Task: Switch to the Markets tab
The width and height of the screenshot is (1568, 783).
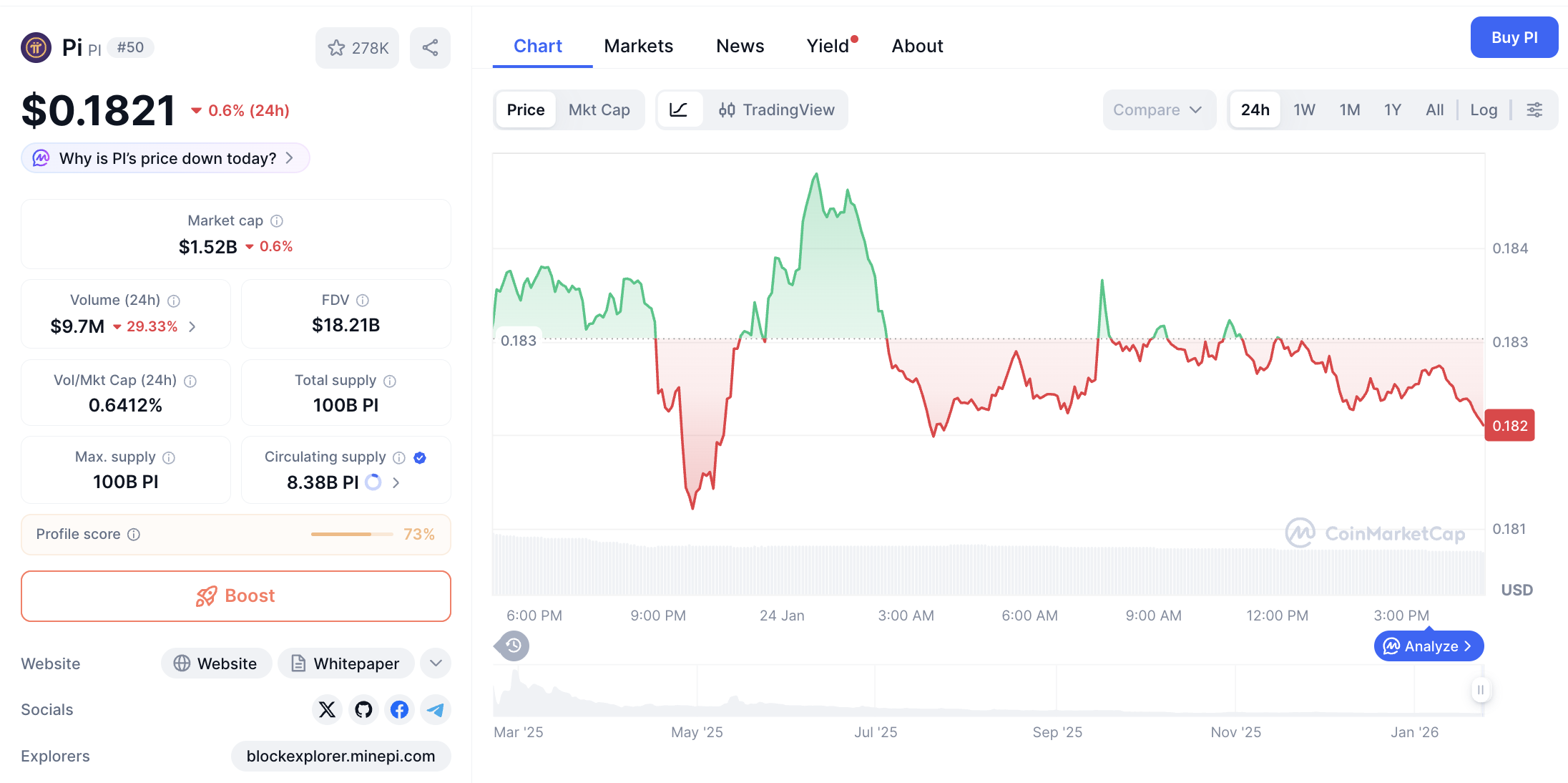Action: 639,45
